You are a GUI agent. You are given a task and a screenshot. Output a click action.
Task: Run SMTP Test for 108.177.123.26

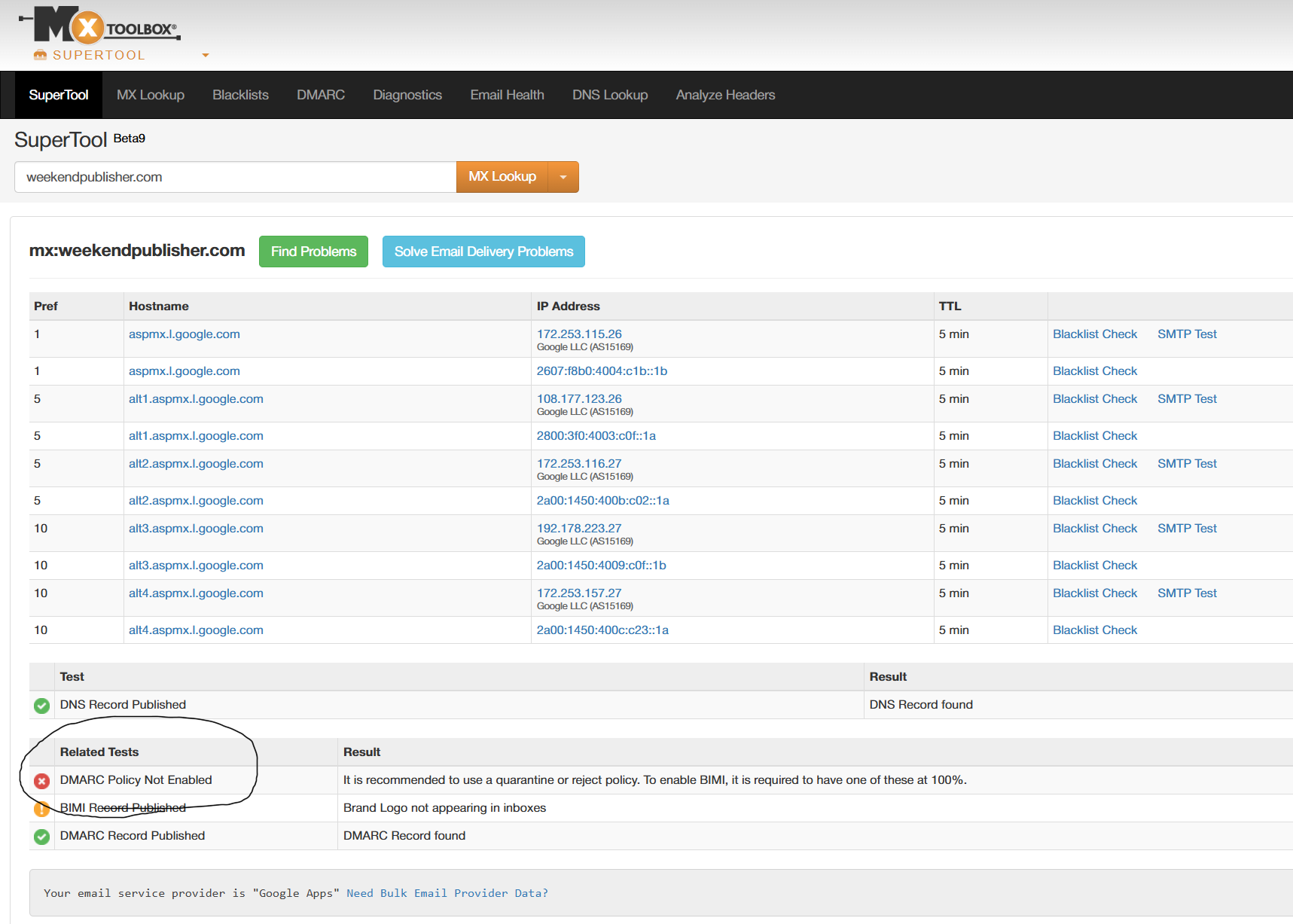pos(1187,399)
